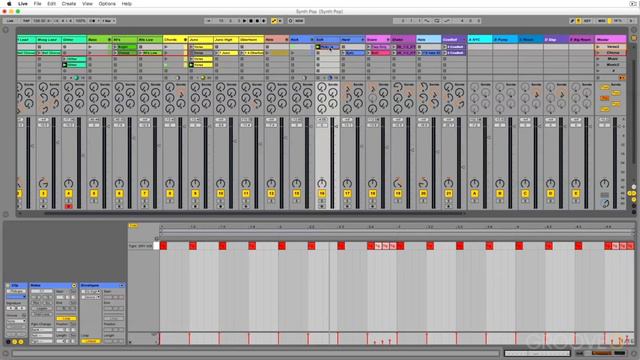Open the Edit menu

(51, 4)
